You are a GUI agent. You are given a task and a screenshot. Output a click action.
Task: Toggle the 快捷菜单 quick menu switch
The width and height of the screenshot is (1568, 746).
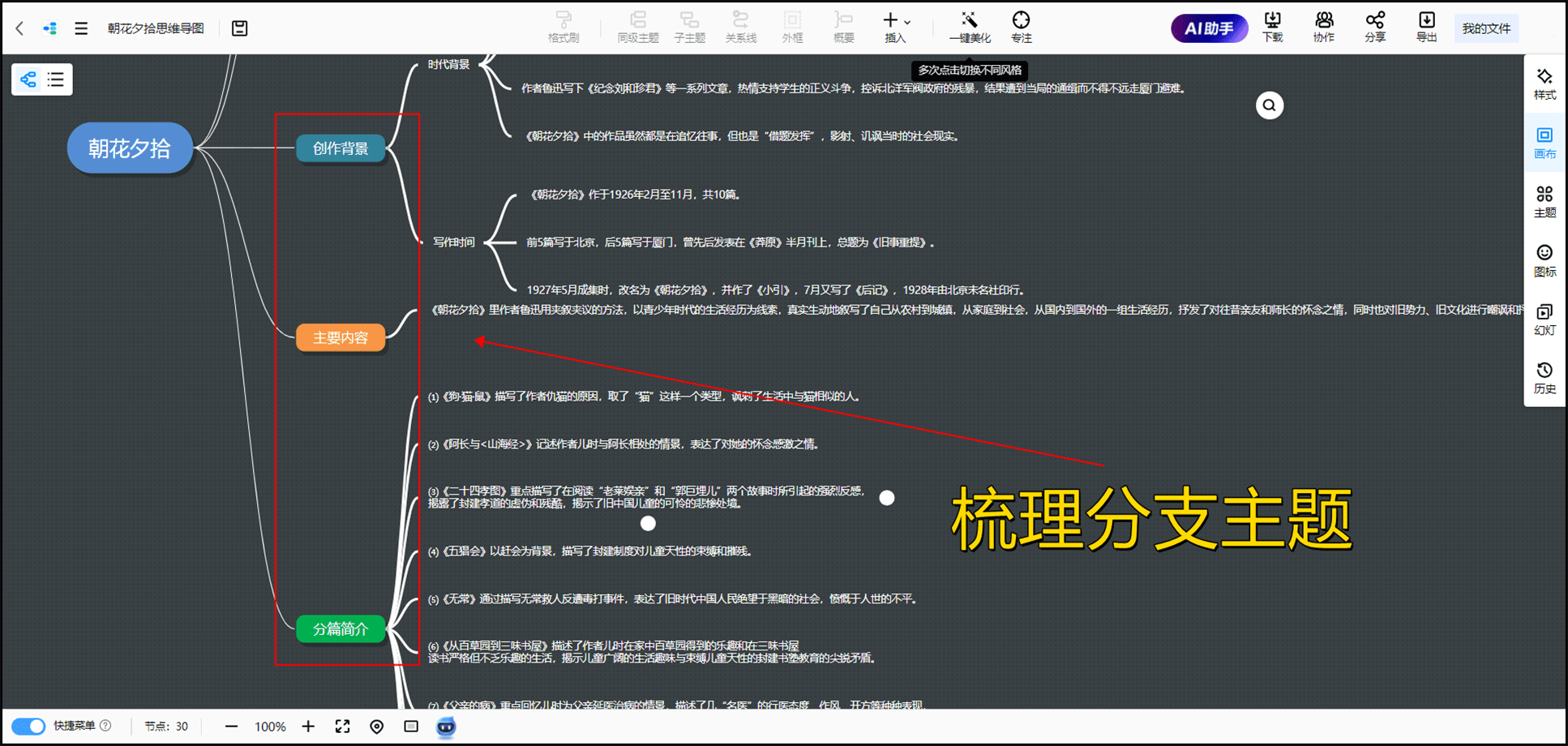[28, 727]
